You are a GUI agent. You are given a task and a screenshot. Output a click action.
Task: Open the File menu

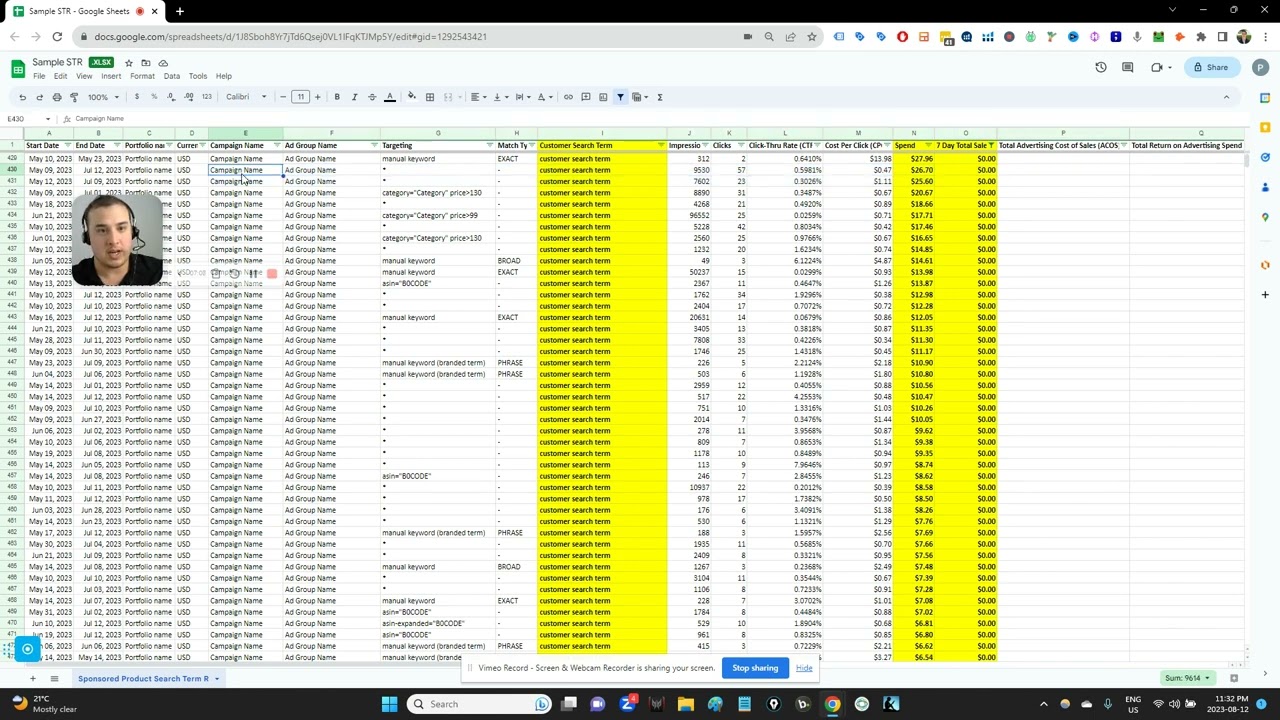point(38,76)
